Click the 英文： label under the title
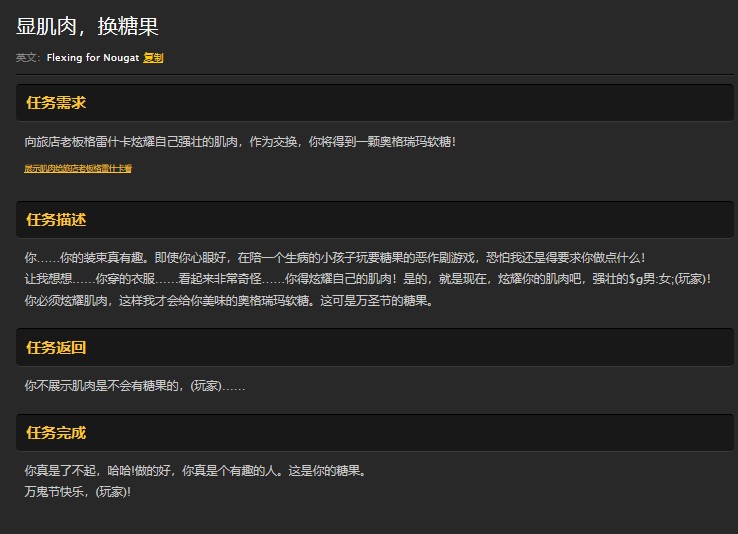738x534 pixels. (x=29, y=58)
